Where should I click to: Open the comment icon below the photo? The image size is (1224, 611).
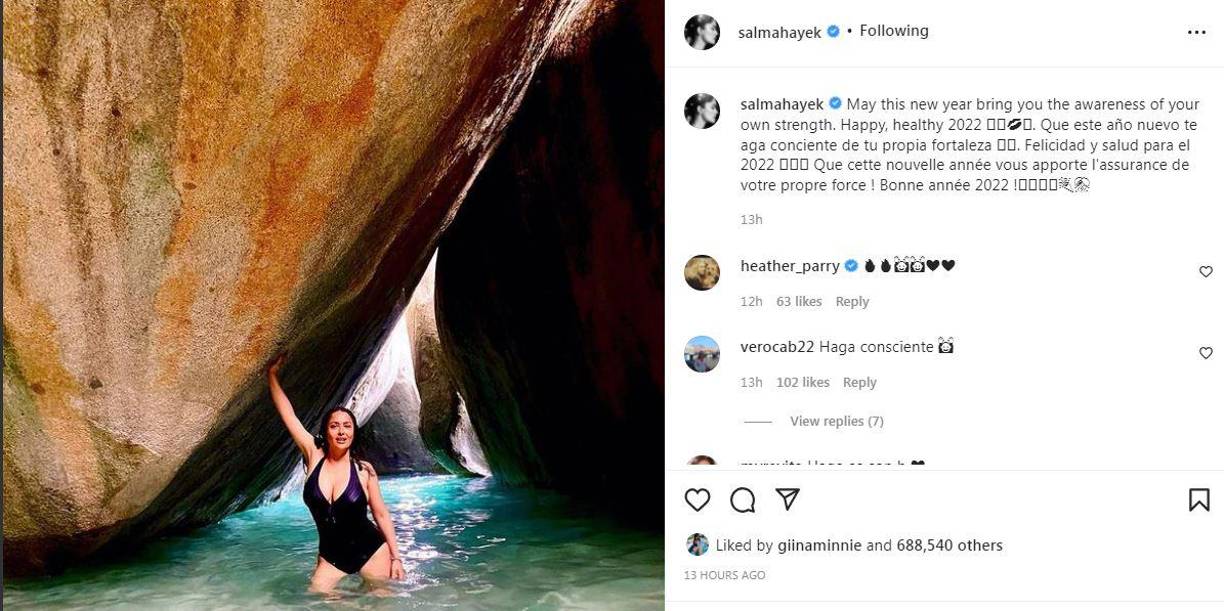(742, 499)
